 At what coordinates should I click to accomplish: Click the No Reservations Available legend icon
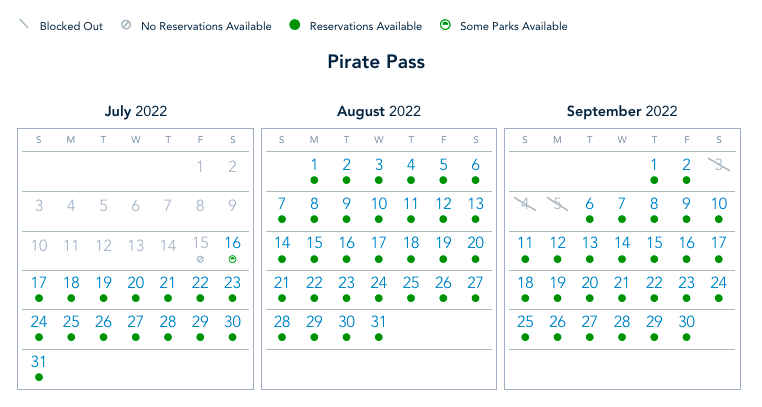[127, 26]
